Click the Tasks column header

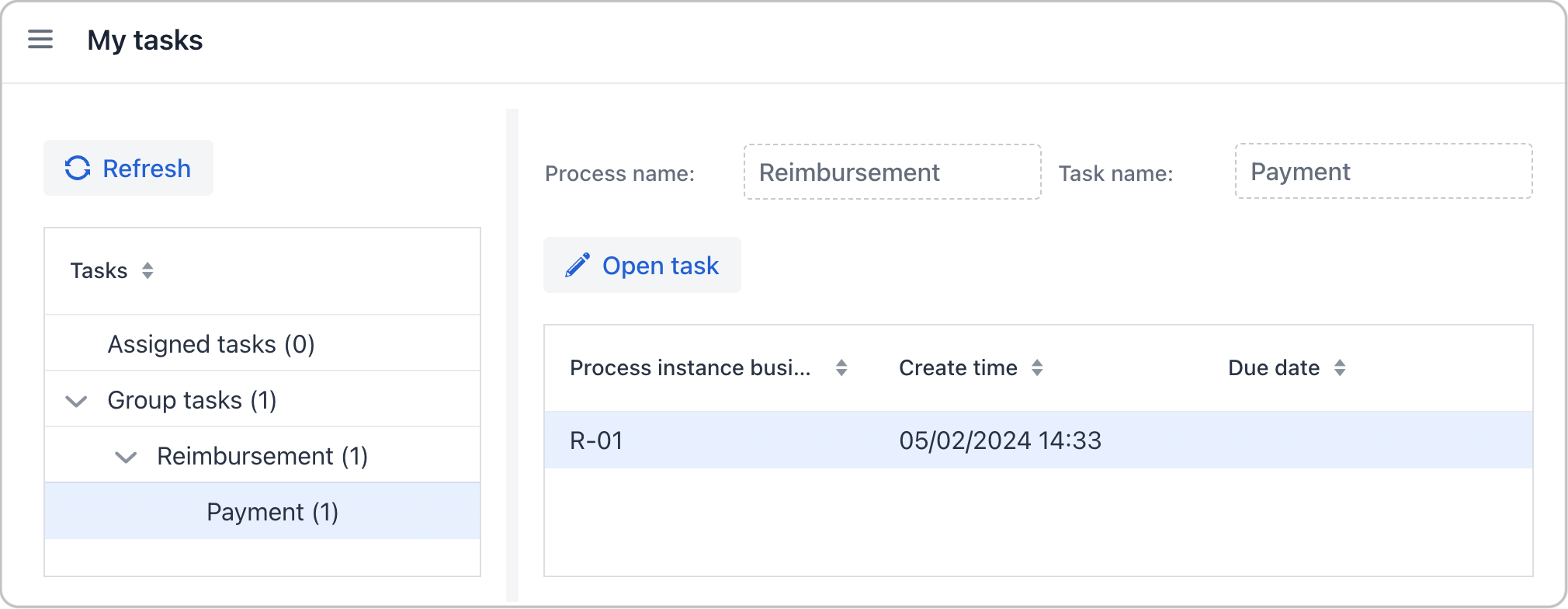99,270
